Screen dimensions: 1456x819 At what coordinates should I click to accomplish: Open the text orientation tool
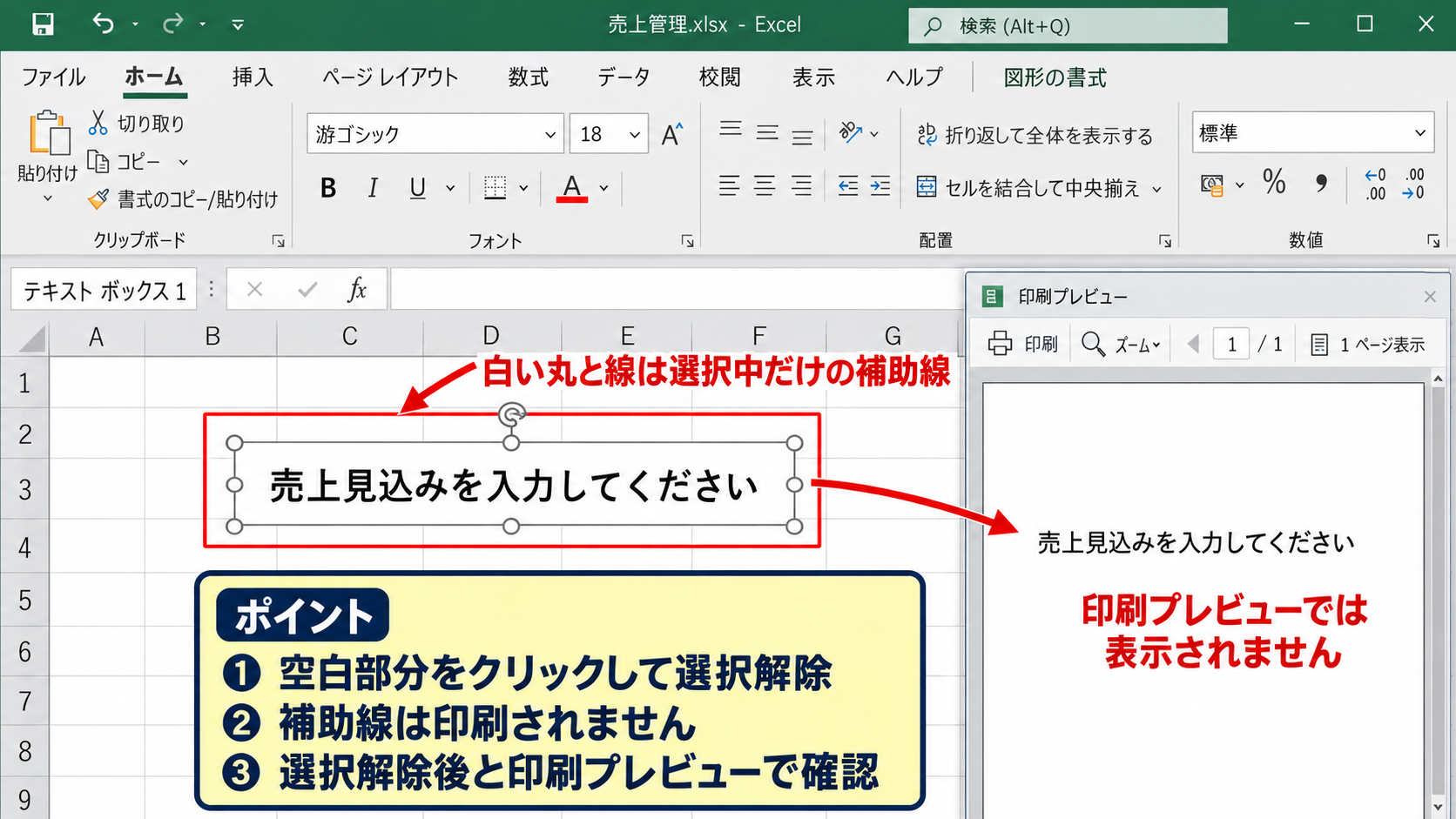pyautogui.click(x=851, y=133)
